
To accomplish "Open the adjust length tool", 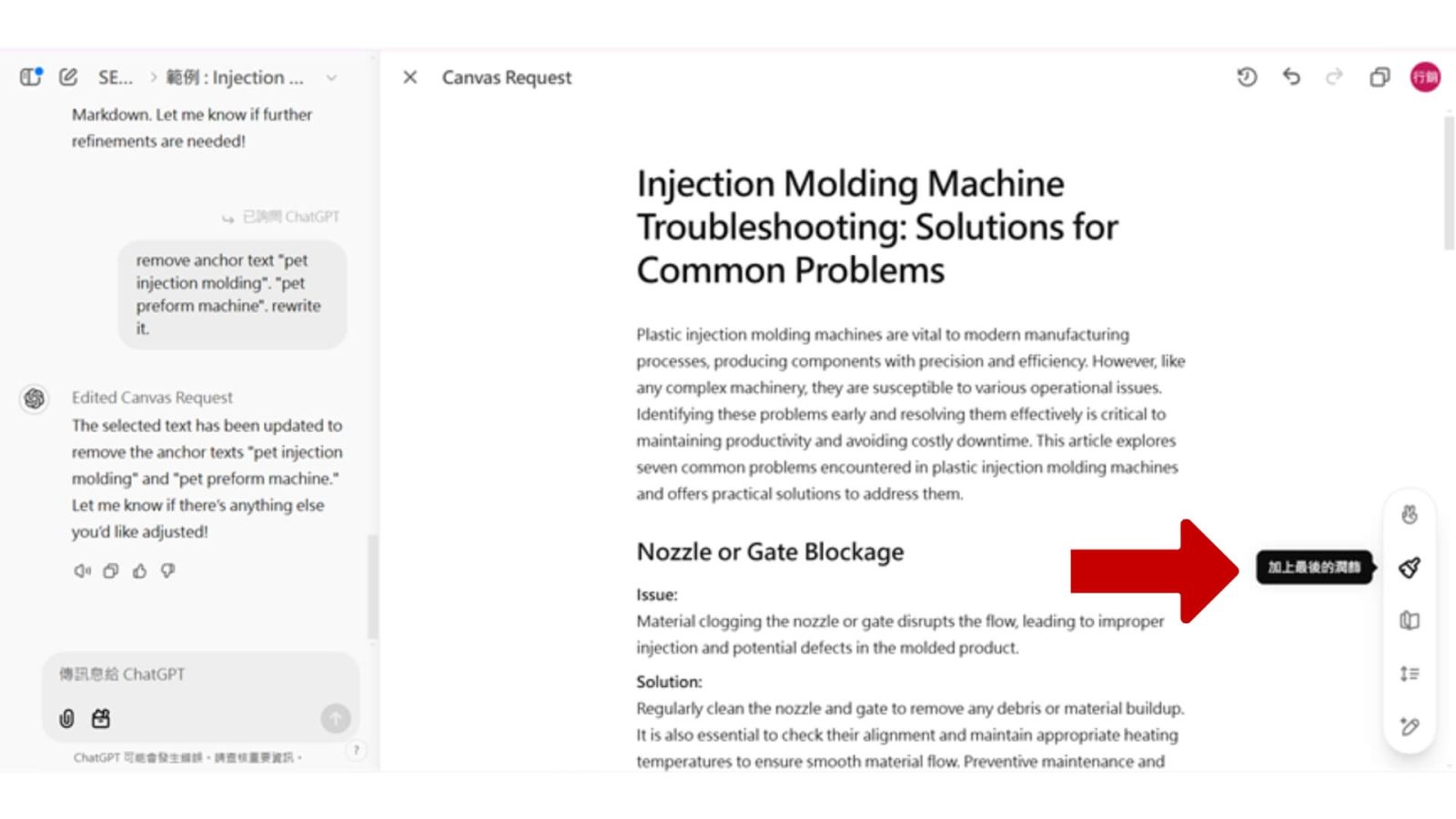I will pos(1410,673).
